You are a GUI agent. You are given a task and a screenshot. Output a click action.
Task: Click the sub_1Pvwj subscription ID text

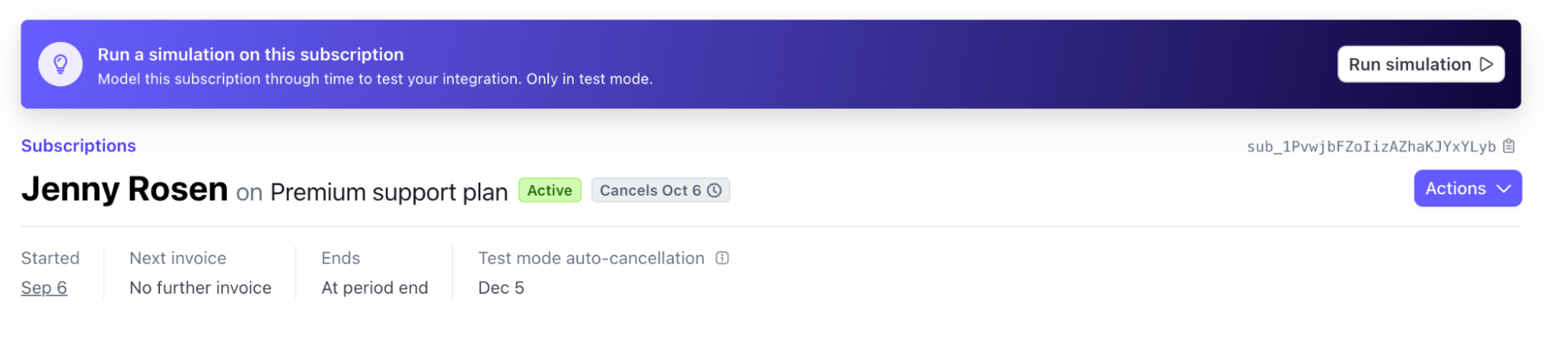(1371, 147)
